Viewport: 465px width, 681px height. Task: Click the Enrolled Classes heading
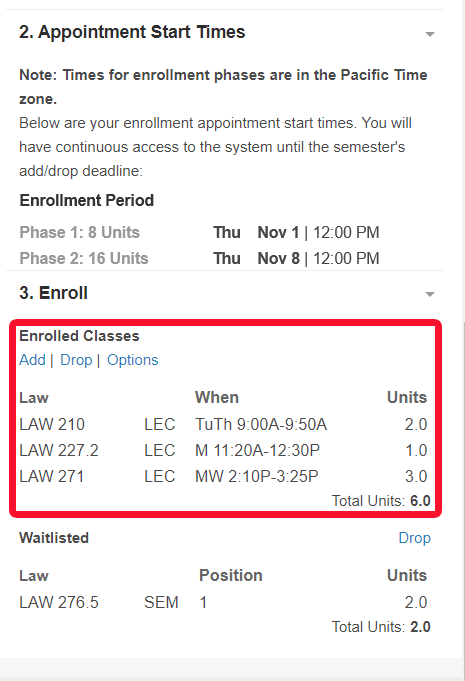[x=79, y=336]
